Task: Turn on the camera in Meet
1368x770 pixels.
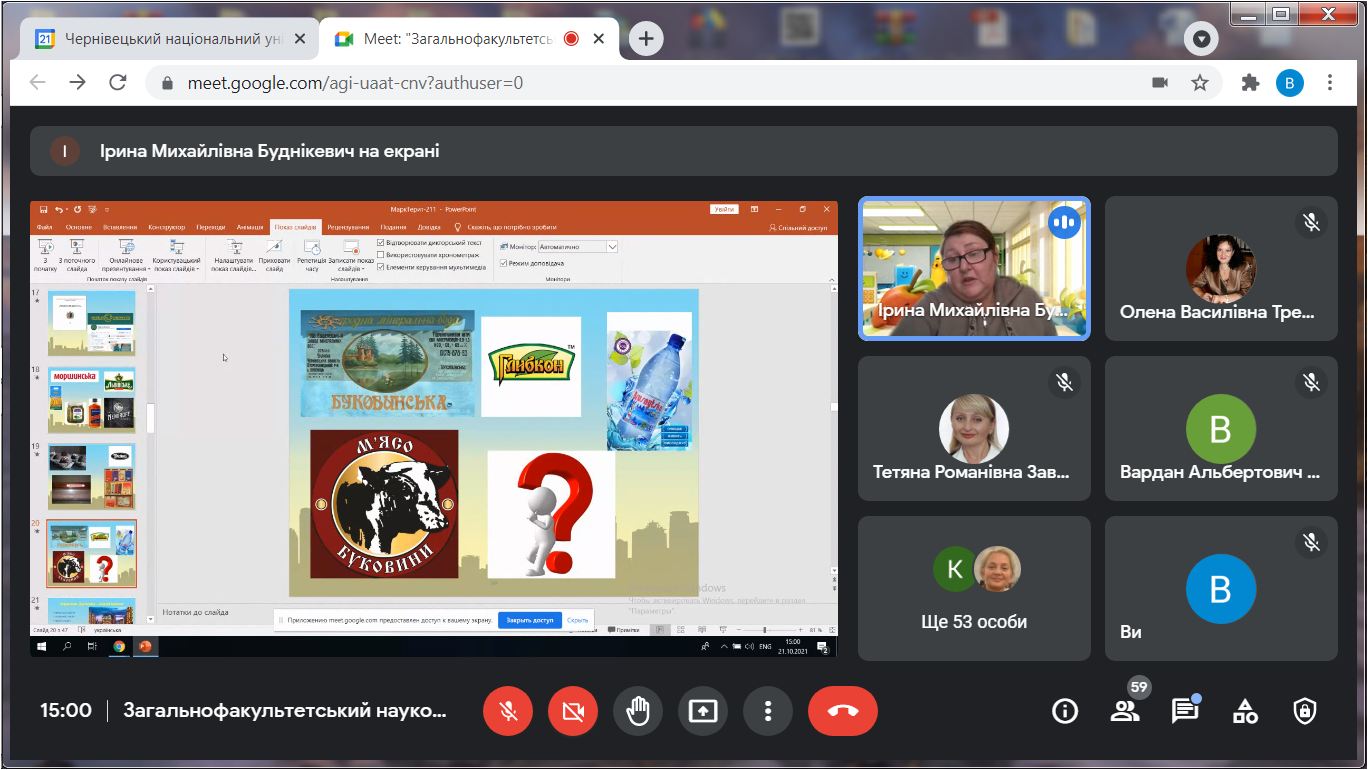Action: [573, 711]
